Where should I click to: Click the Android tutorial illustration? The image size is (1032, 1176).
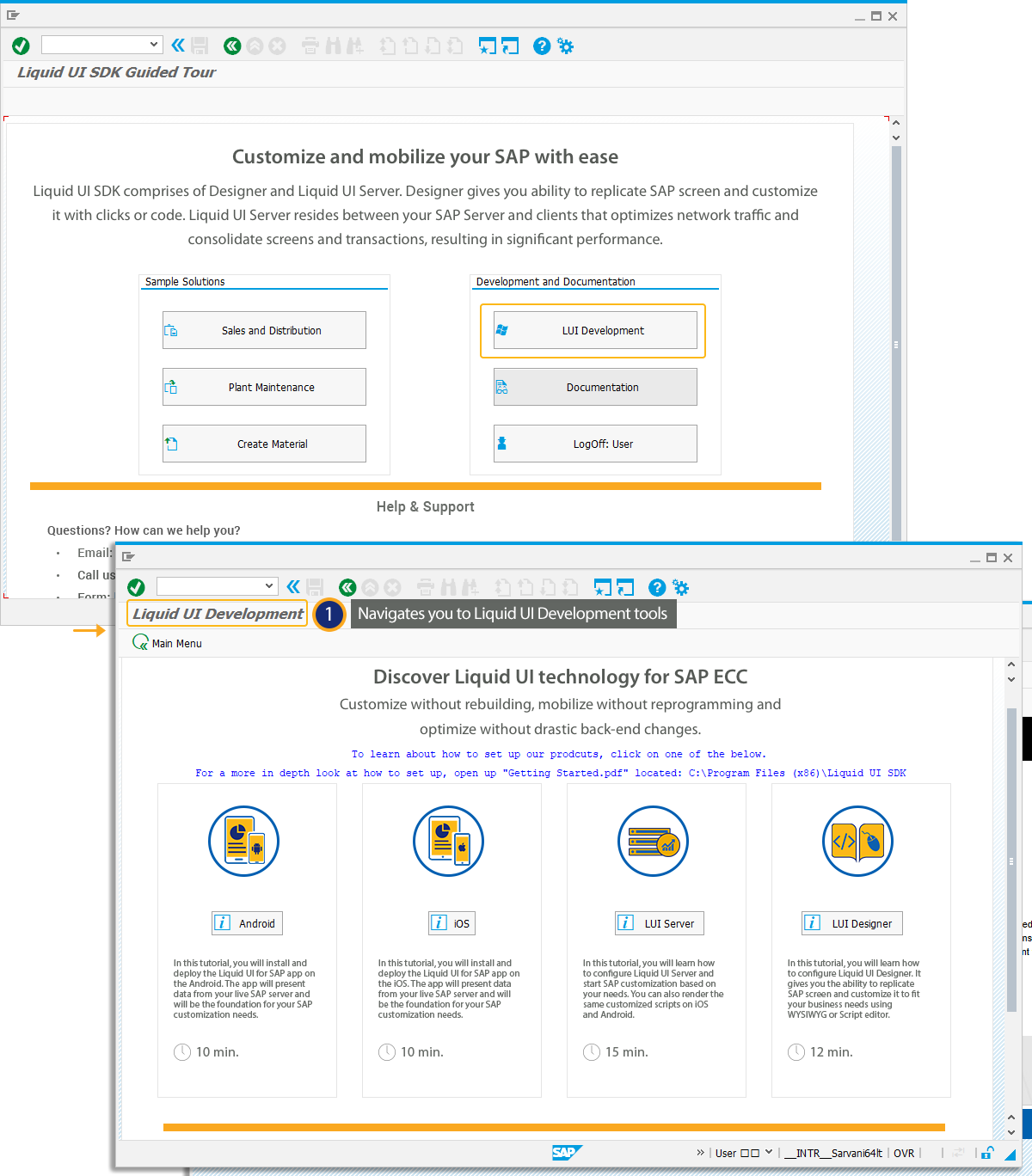click(x=244, y=841)
